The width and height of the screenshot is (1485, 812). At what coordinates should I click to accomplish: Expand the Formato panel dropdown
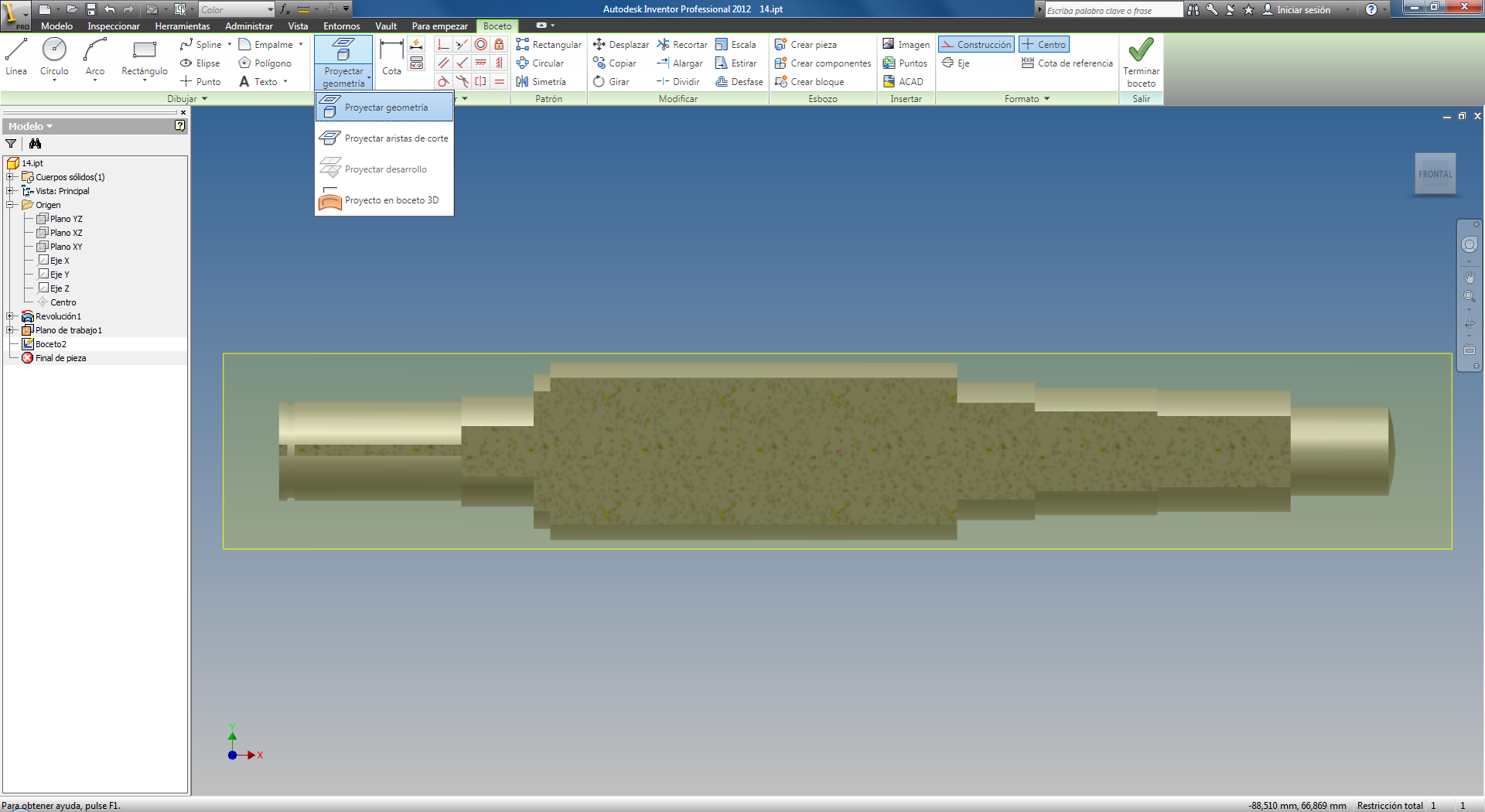pos(1027,99)
